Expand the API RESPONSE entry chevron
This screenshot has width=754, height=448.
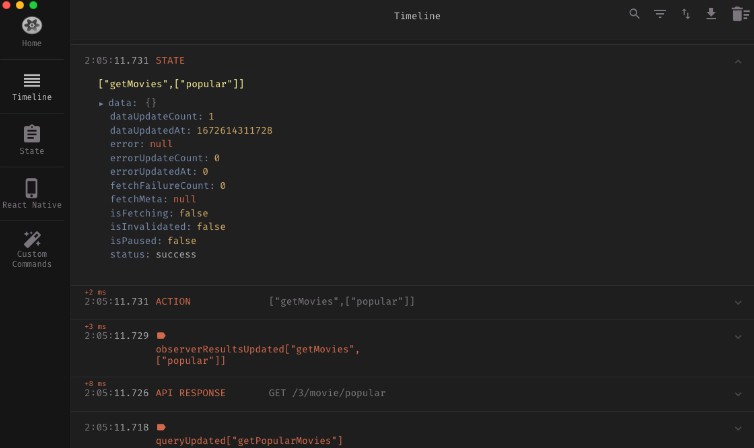[738, 394]
